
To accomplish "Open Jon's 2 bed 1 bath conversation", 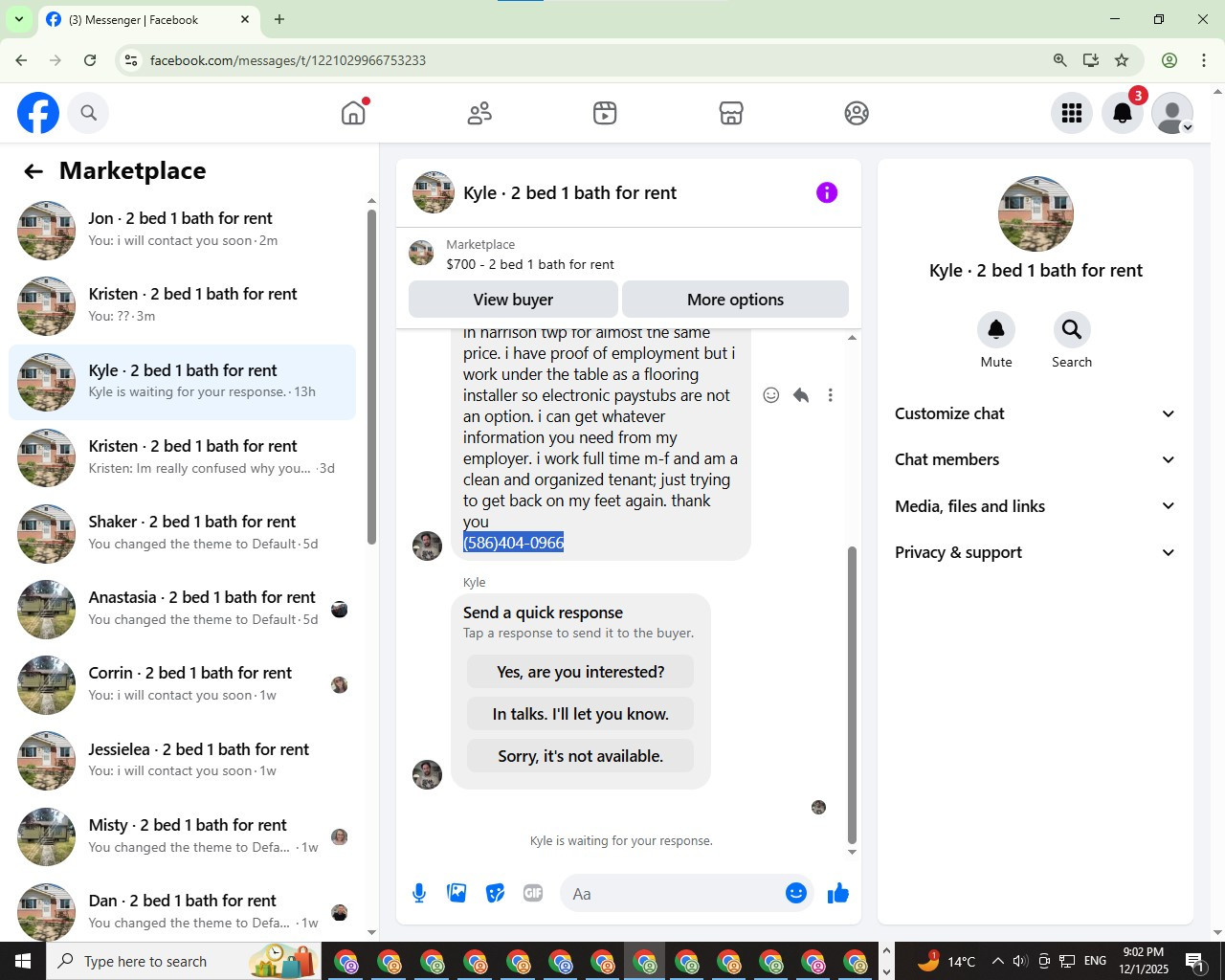I will 182,230.
